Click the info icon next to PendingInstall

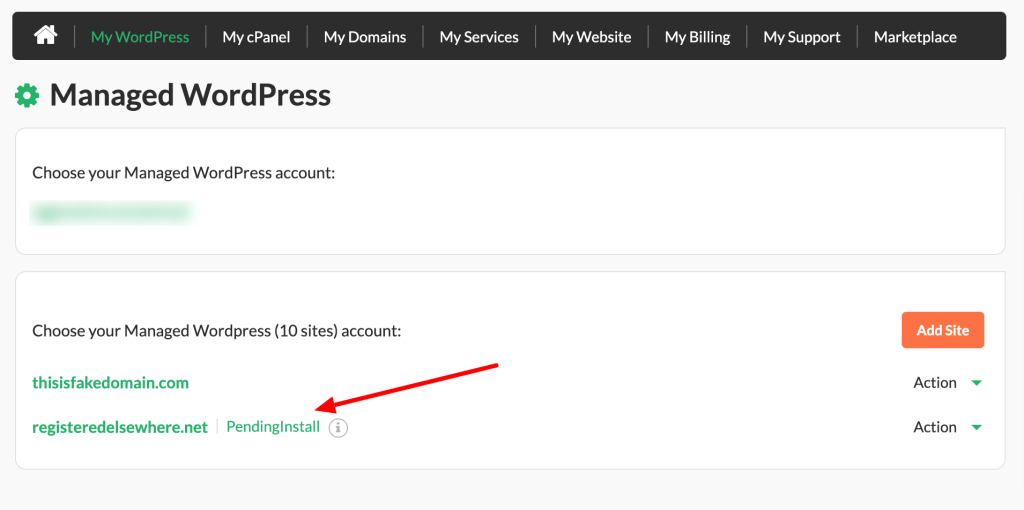pos(338,428)
